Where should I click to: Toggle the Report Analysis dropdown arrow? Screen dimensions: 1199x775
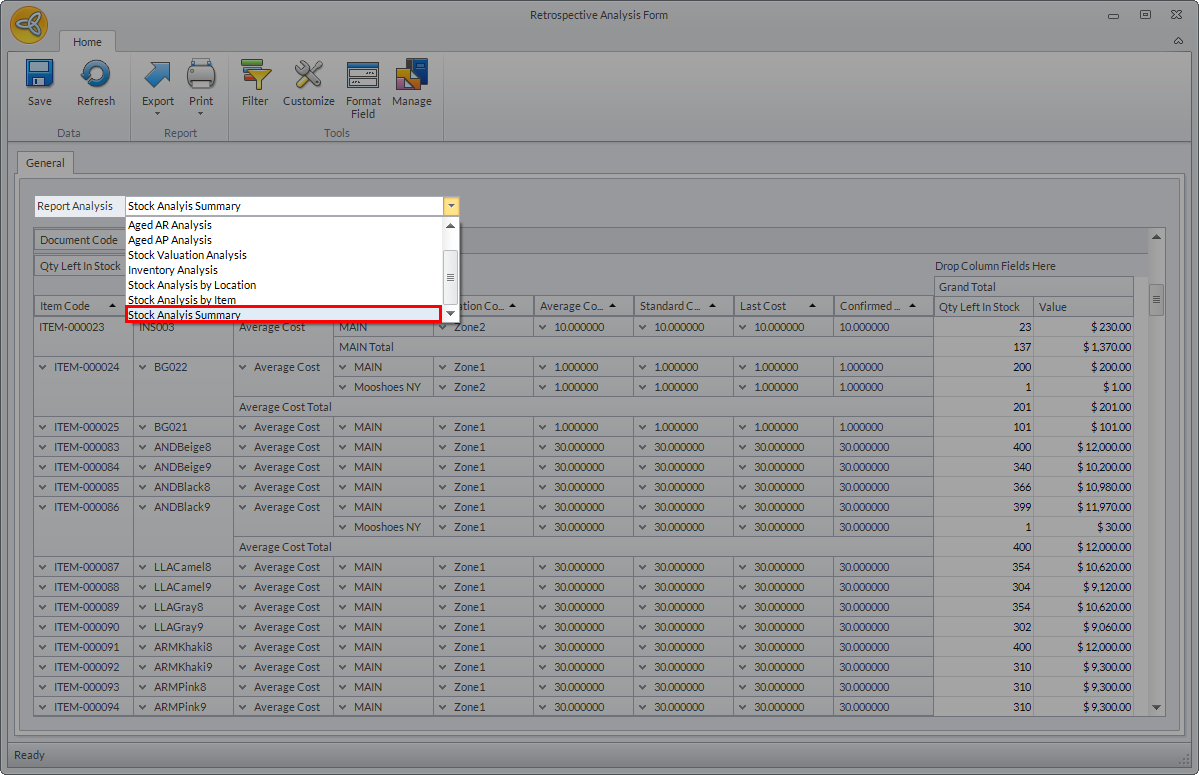tap(451, 206)
